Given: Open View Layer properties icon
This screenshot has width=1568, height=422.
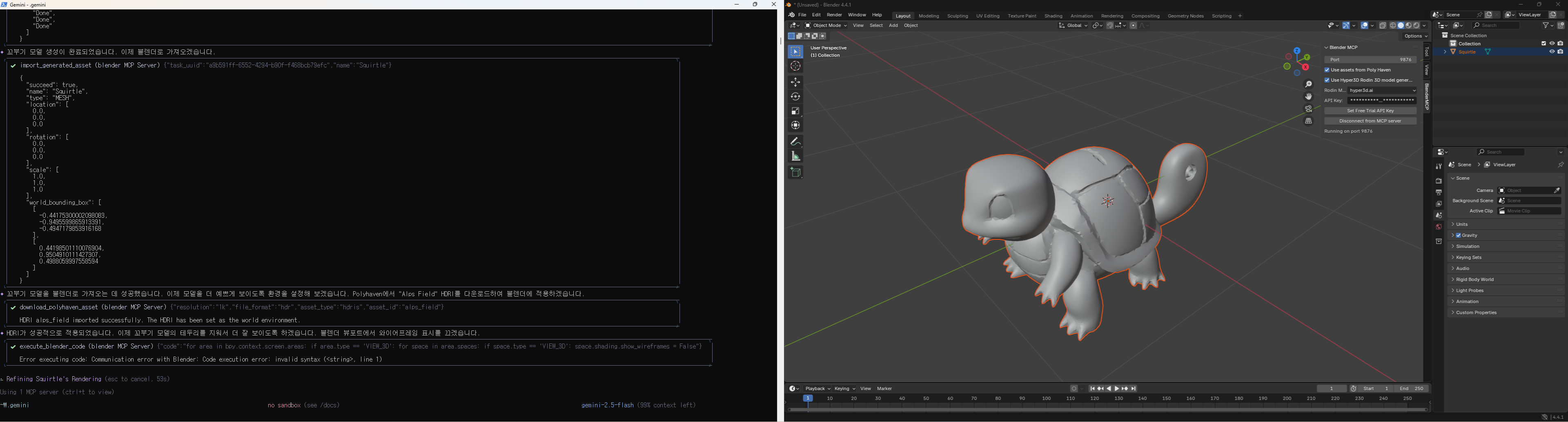Looking at the screenshot, I should pyautogui.click(x=1439, y=204).
